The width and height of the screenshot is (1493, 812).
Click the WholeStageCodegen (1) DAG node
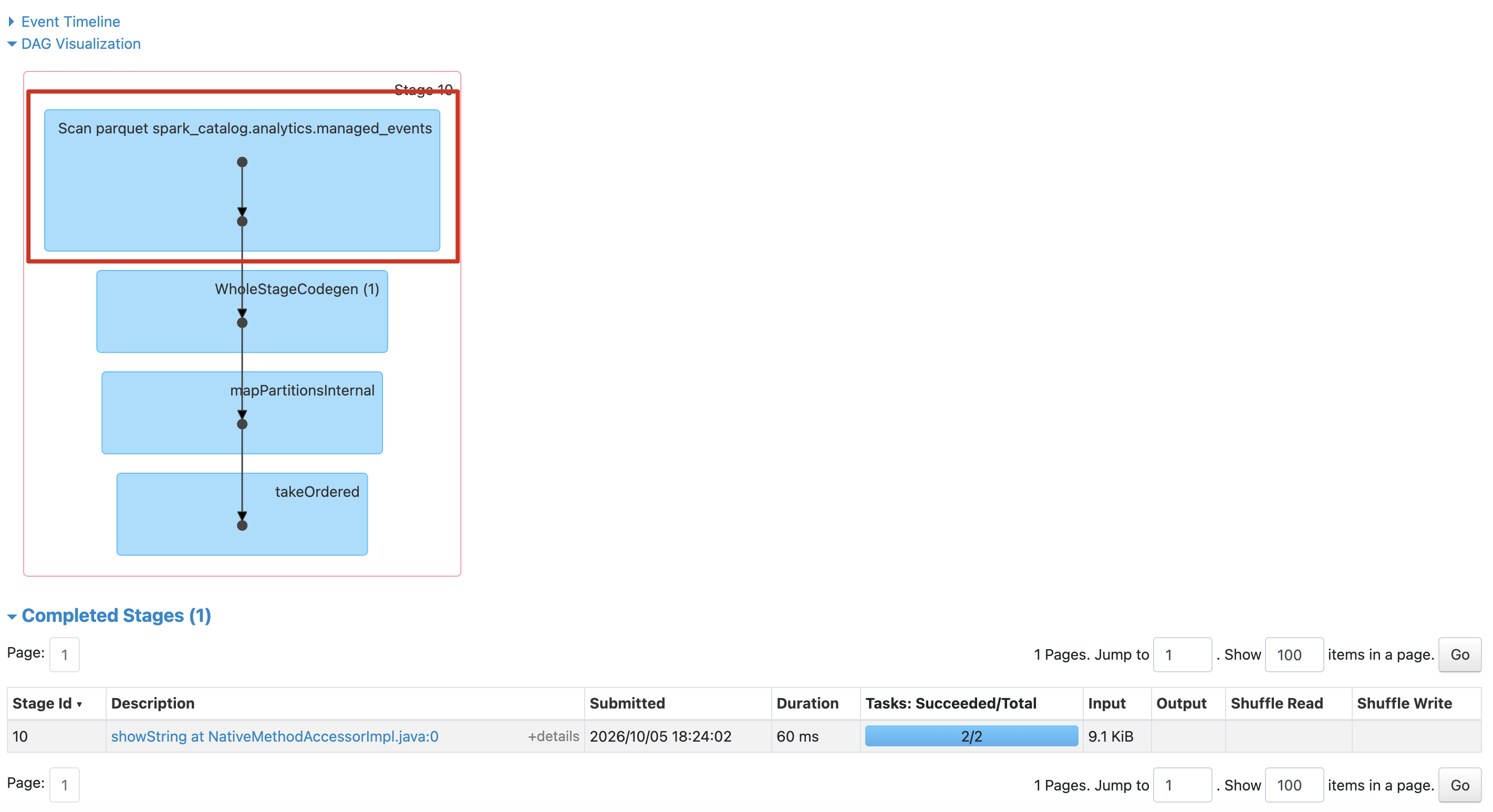click(x=242, y=311)
